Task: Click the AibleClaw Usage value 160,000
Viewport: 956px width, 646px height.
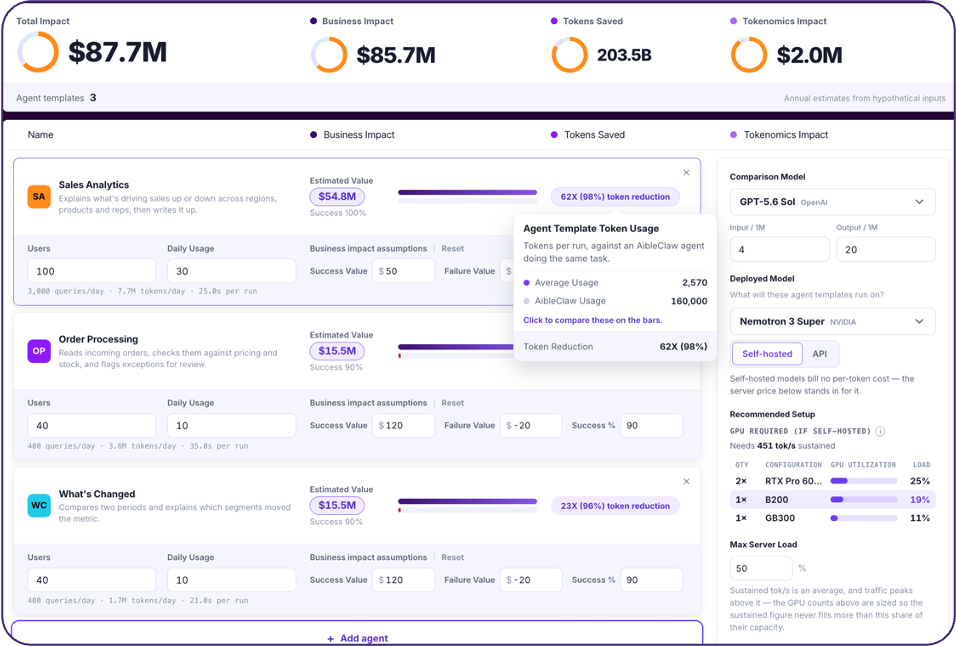Action: click(x=689, y=301)
